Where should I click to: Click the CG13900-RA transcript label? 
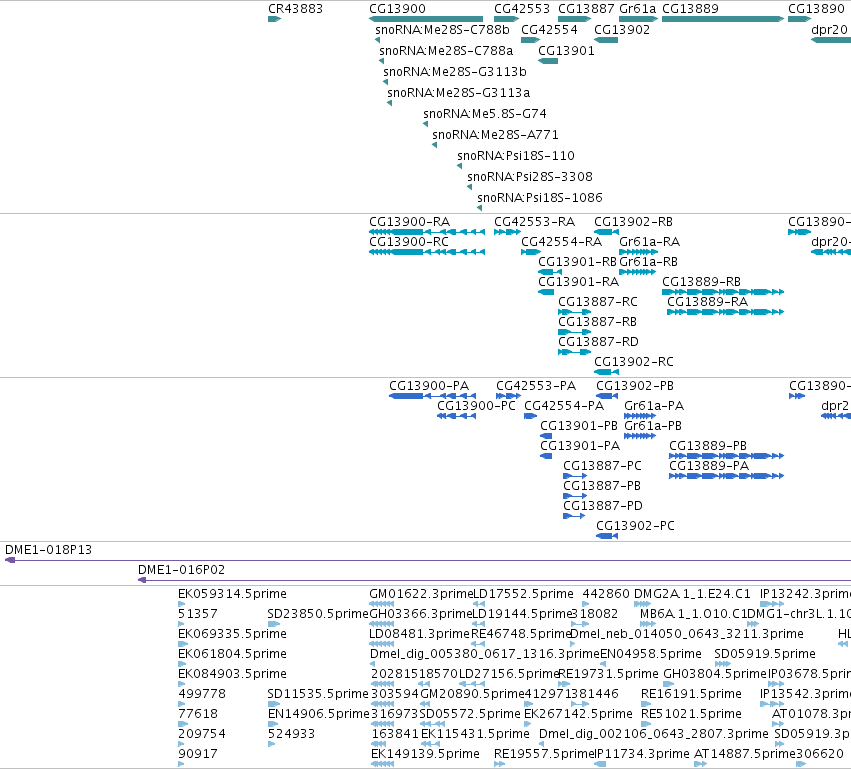tap(409, 221)
